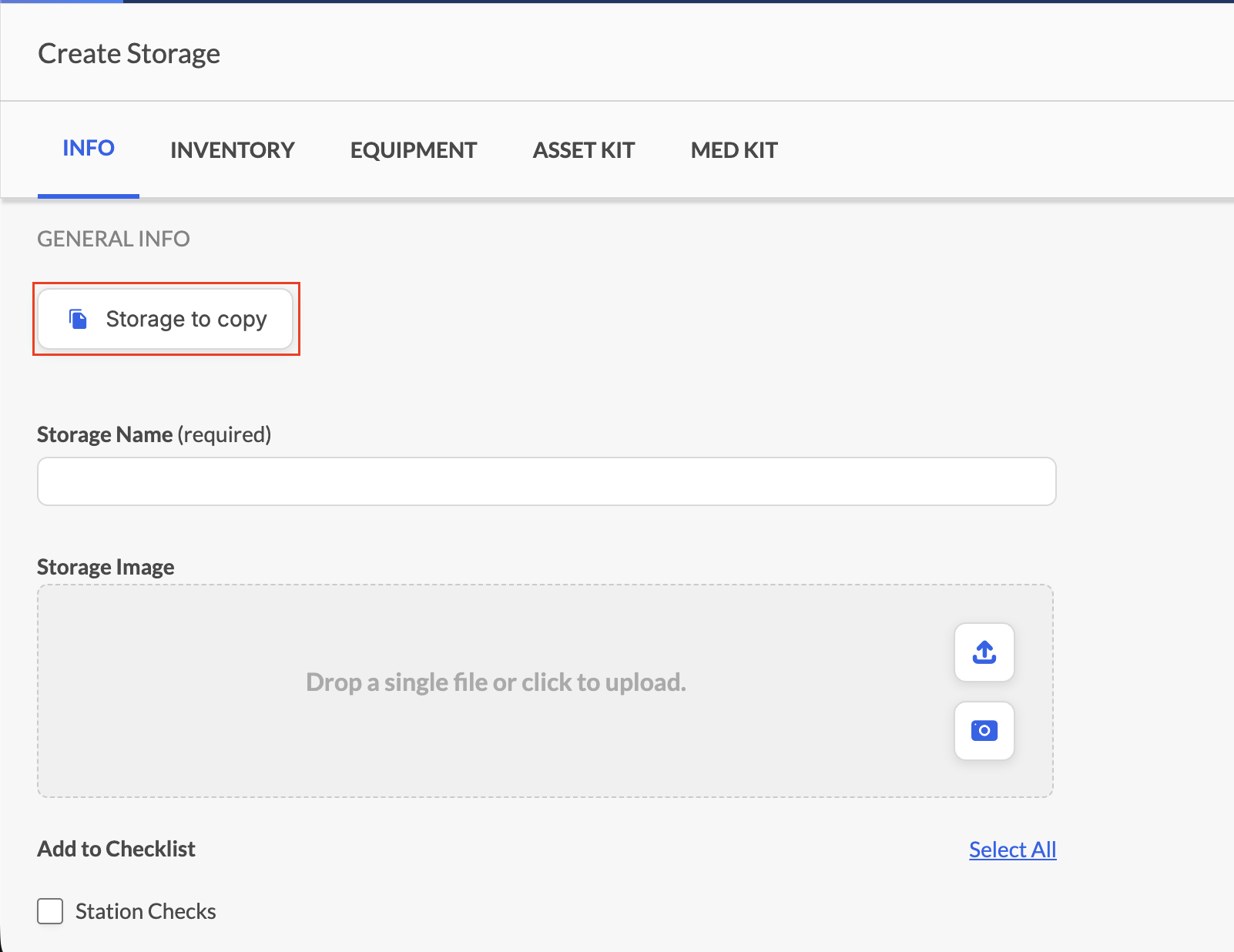The height and width of the screenshot is (952, 1234).
Task: Click the Storage Name (required) label
Action: (154, 434)
